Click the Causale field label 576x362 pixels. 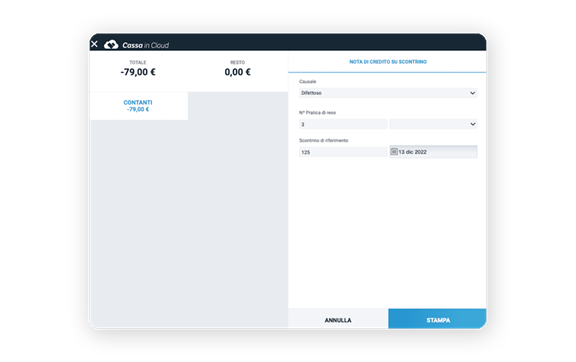point(307,82)
